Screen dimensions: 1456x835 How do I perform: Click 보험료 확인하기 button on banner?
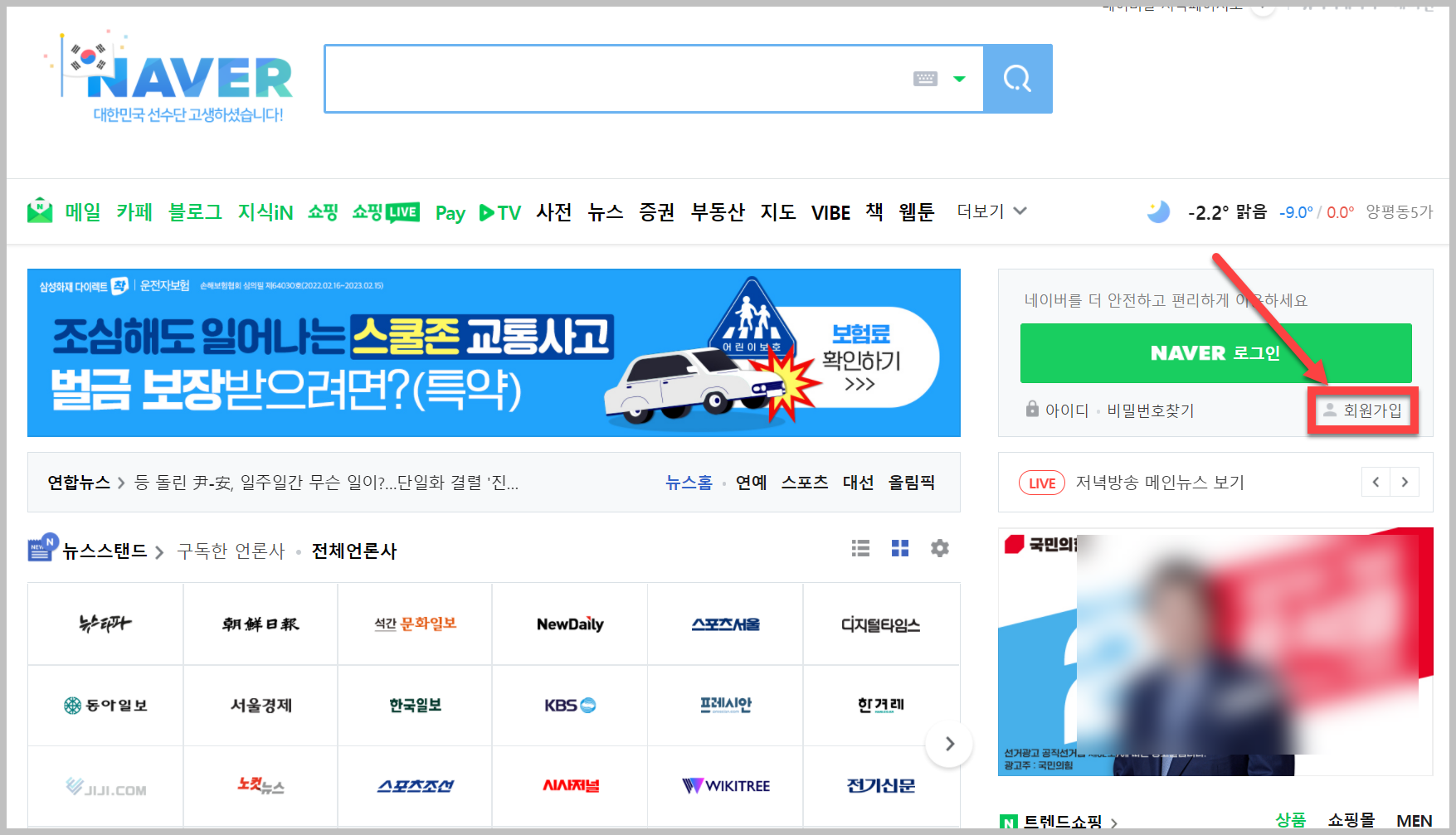861,358
